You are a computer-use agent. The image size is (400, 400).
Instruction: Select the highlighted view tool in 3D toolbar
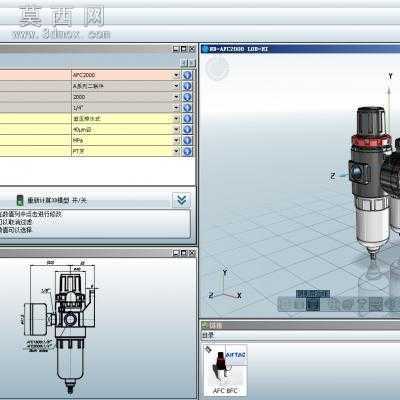tap(313, 304)
